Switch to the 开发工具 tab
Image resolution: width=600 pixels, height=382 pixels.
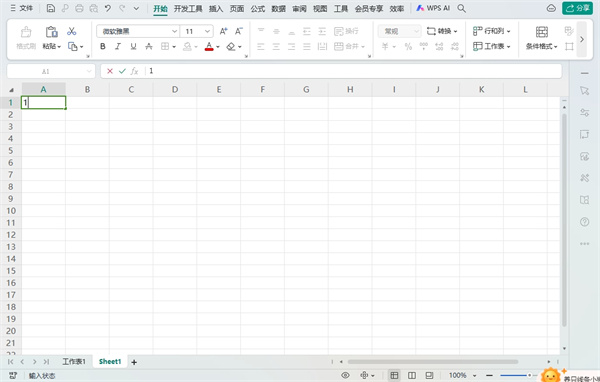pos(188,8)
